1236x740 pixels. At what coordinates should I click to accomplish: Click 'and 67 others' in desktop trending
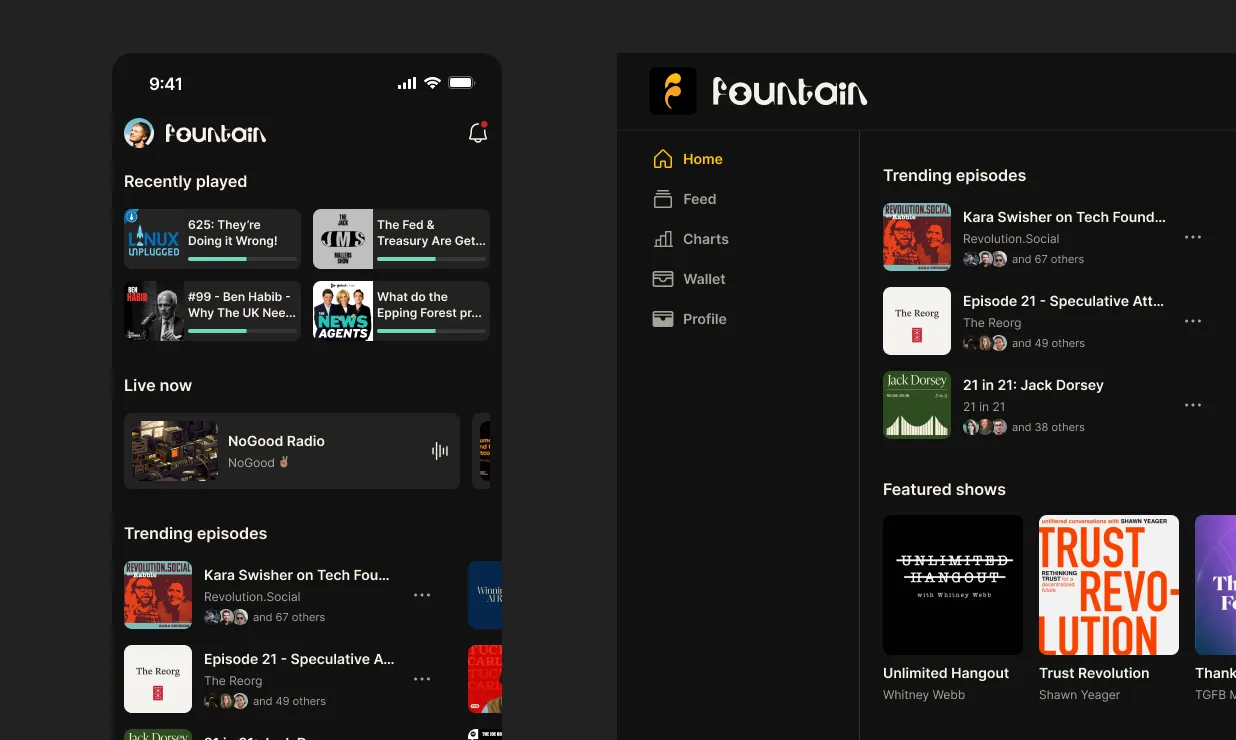tap(1048, 259)
